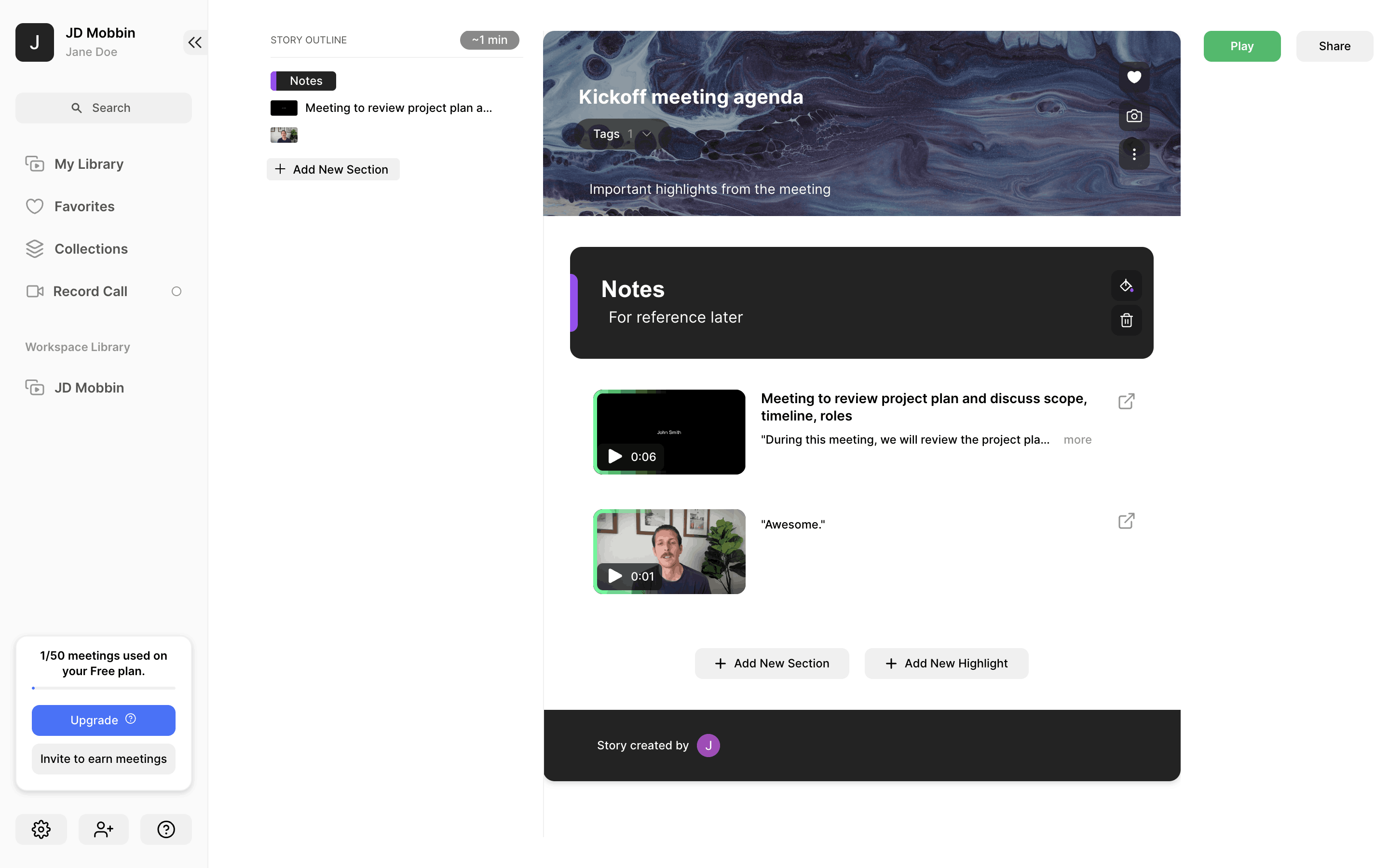Click the invite user icon

(103, 829)
